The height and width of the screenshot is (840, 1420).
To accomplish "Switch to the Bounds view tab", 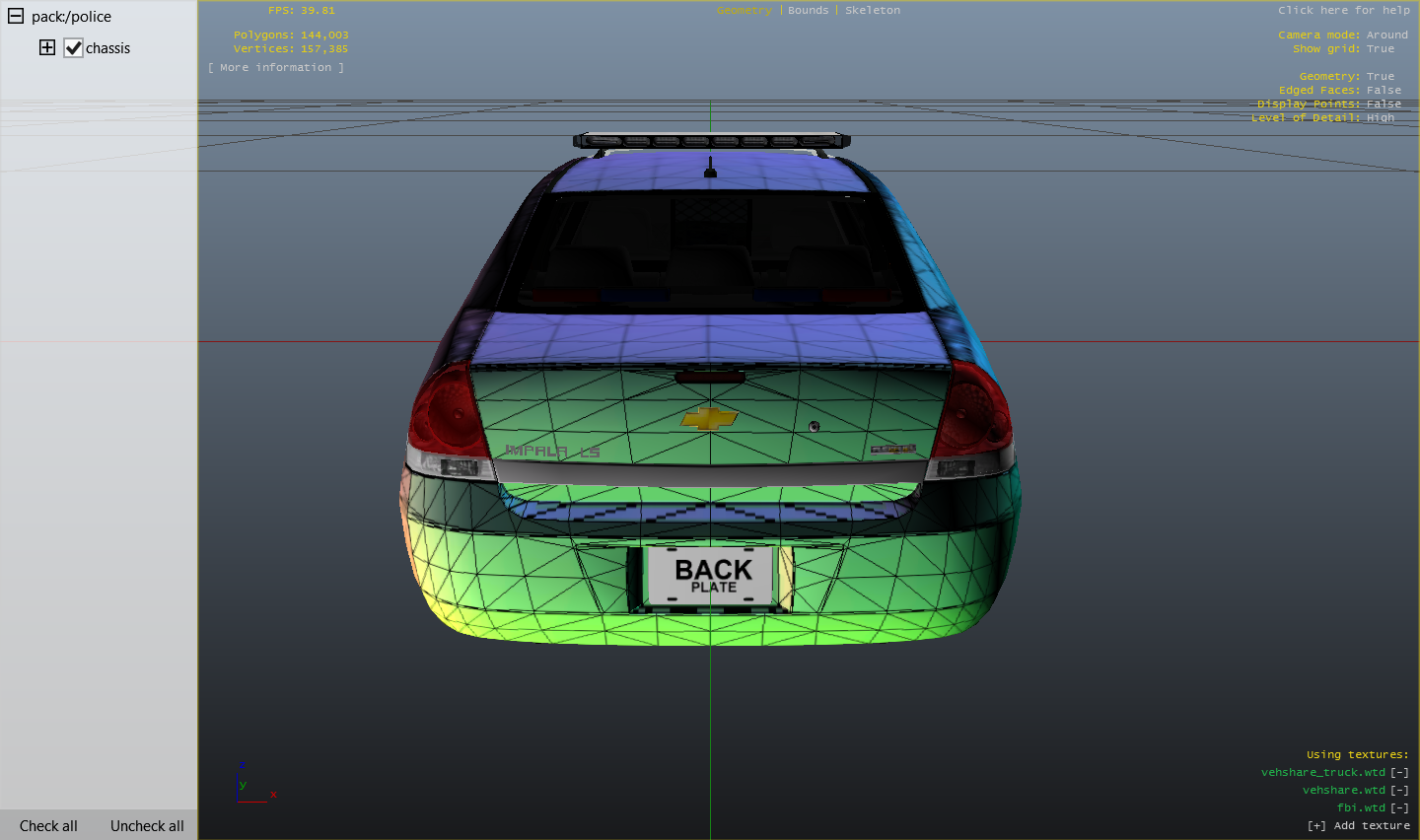I will pyautogui.click(x=808, y=11).
